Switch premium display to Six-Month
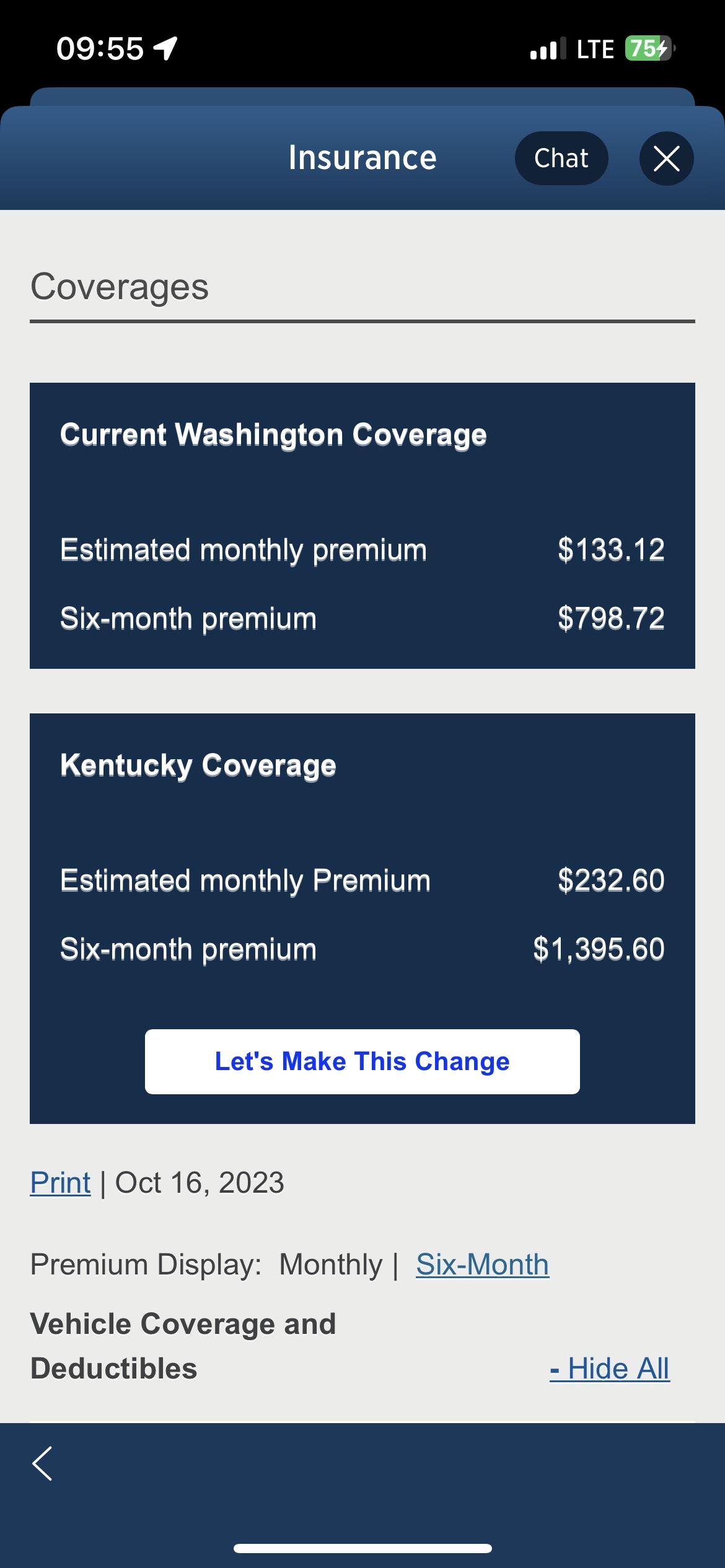This screenshot has width=725, height=1568. coord(482,1265)
